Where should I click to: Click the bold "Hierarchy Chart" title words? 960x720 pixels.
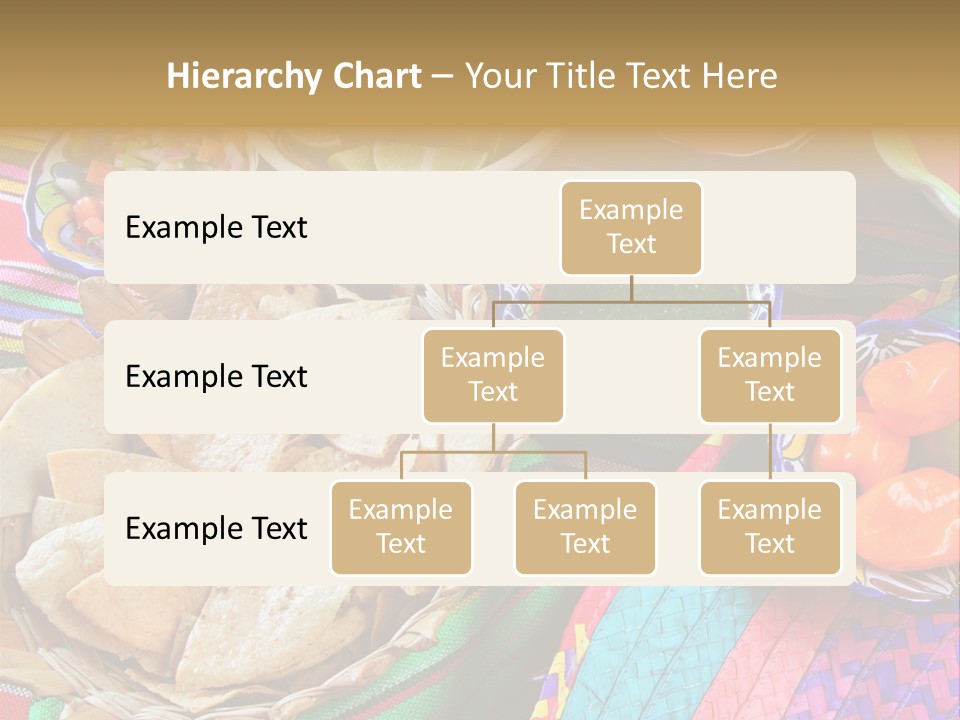pyautogui.click(x=293, y=76)
